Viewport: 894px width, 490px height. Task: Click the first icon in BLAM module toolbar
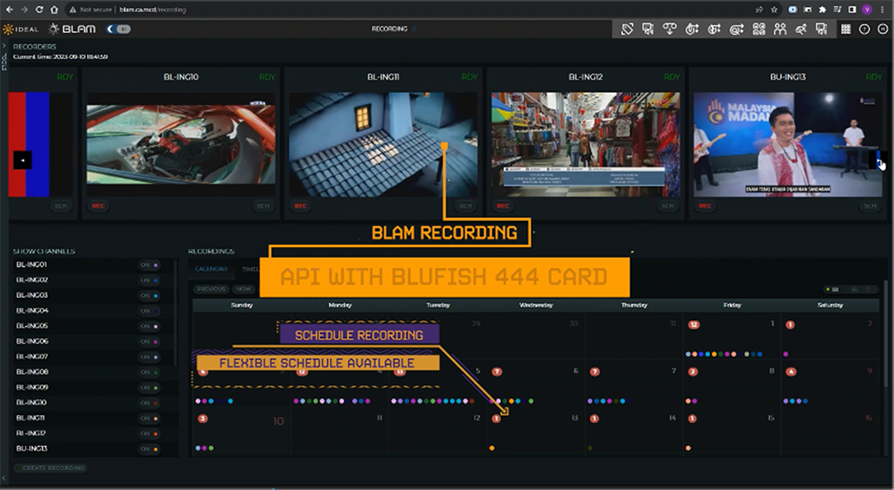[x=627, y=29]
